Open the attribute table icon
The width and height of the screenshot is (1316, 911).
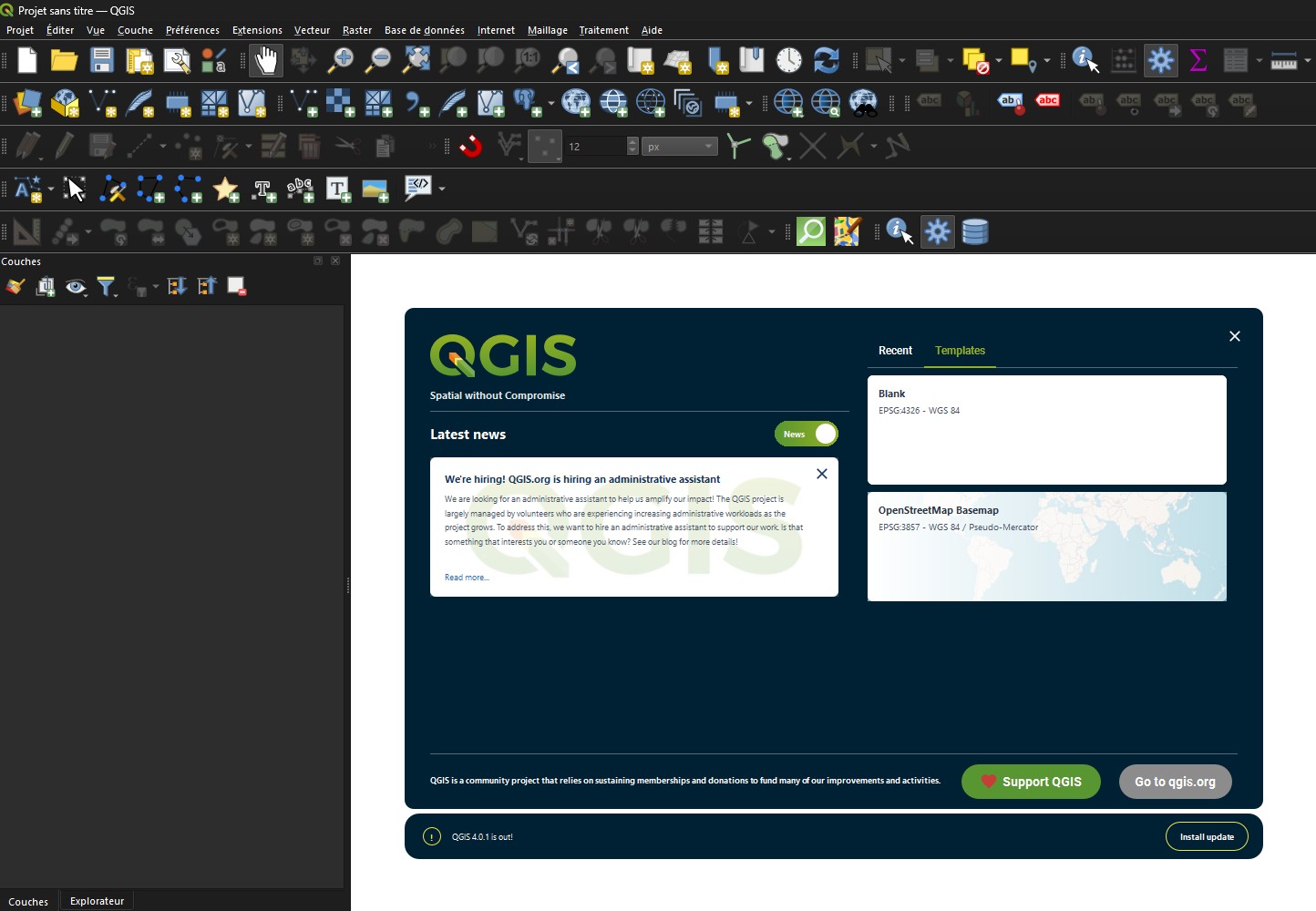point(1235,61)
